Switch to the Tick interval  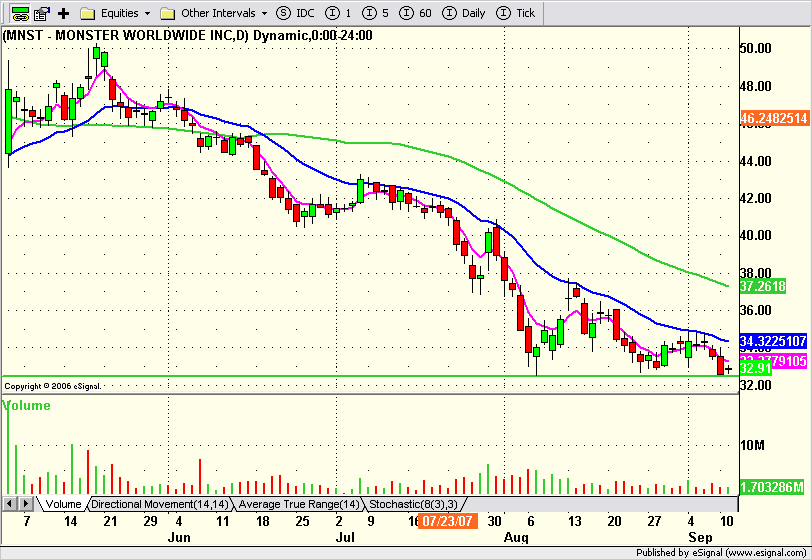(515, 13)
